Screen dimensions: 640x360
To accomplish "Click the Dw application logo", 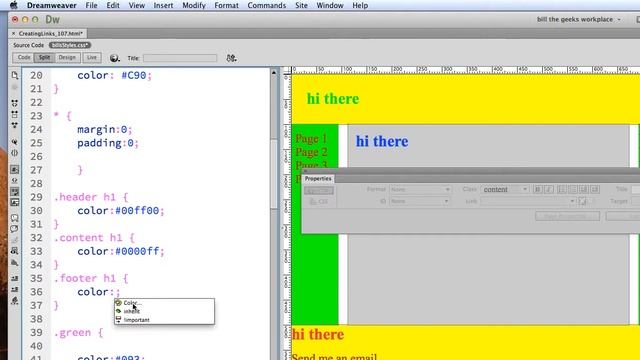I will [52, 20].
